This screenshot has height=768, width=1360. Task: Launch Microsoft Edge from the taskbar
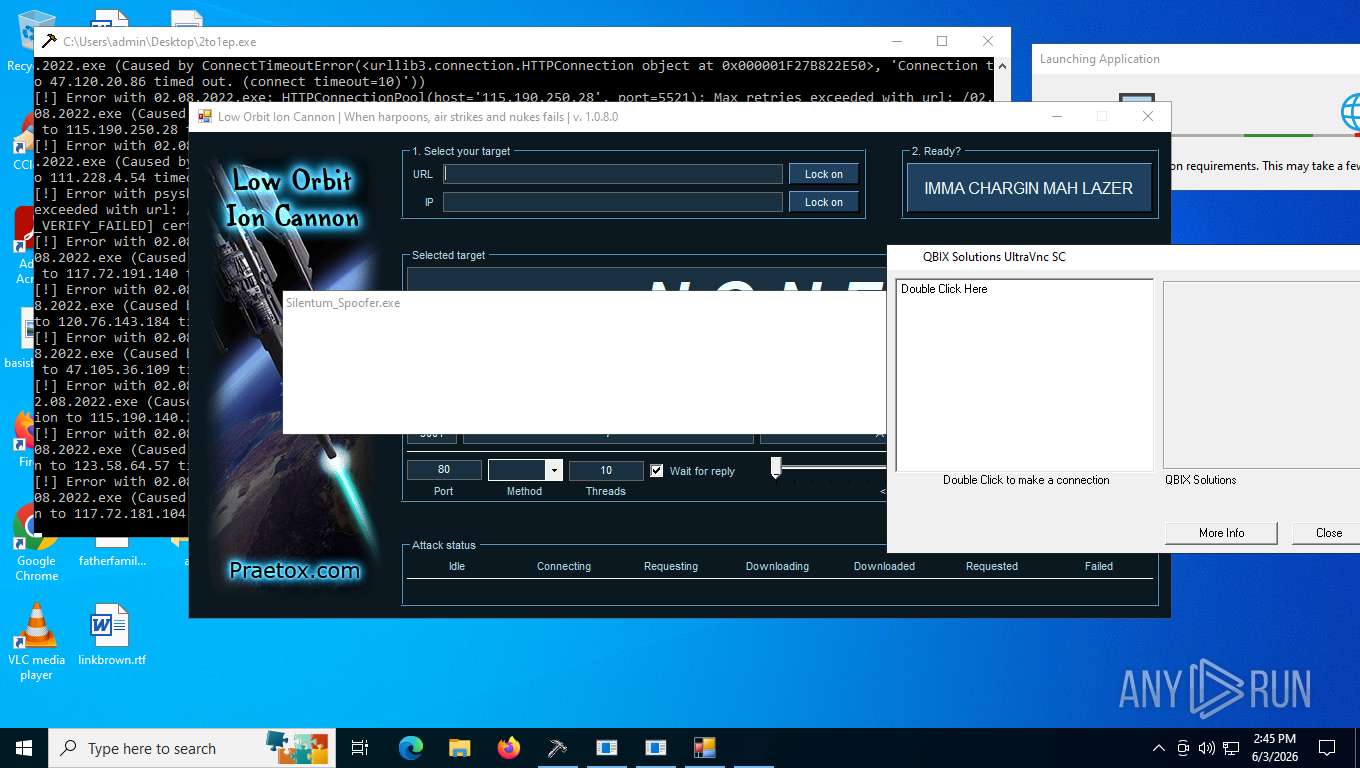[x=411, y=748]
